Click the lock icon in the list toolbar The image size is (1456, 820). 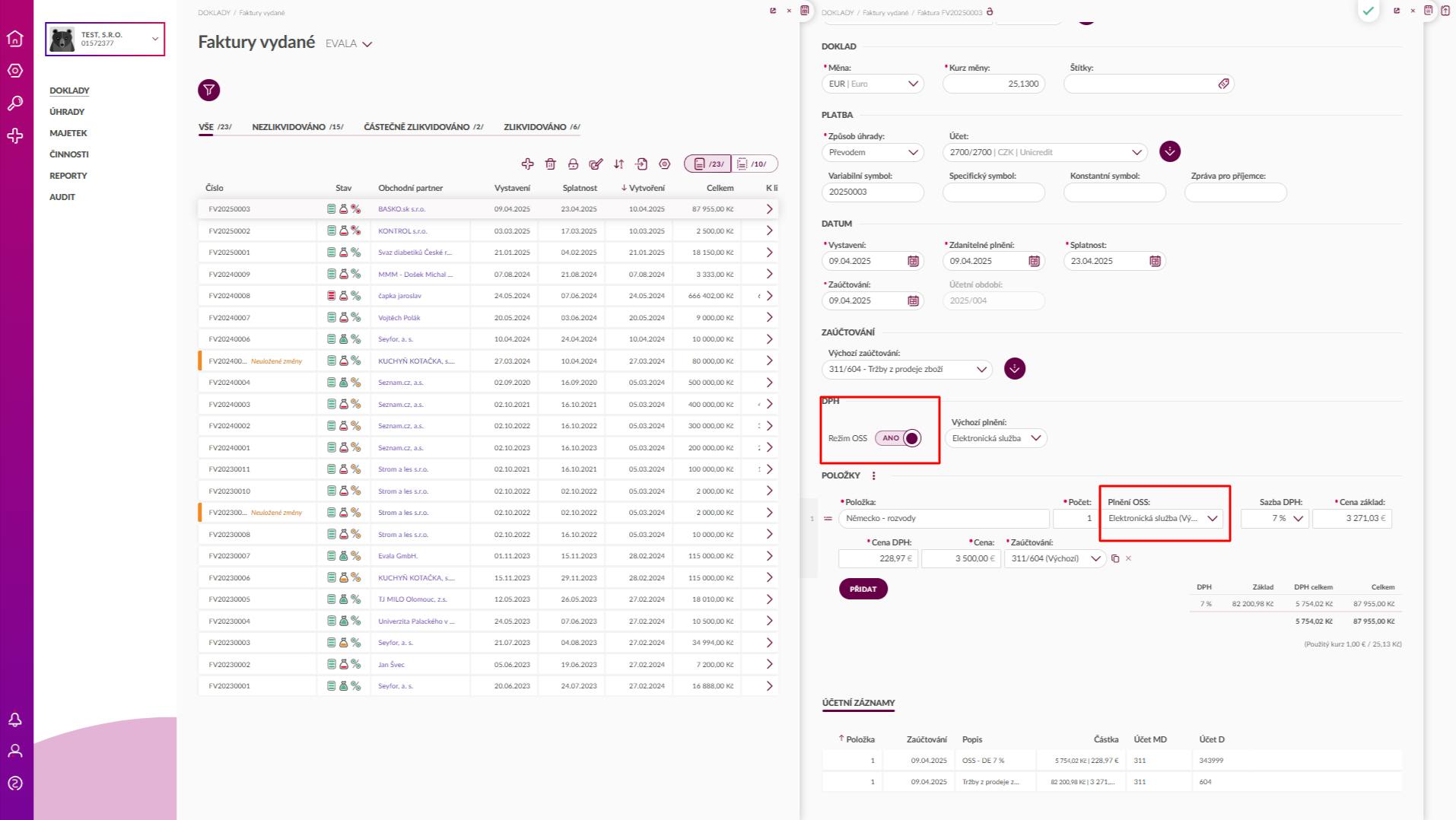(574, 164)
